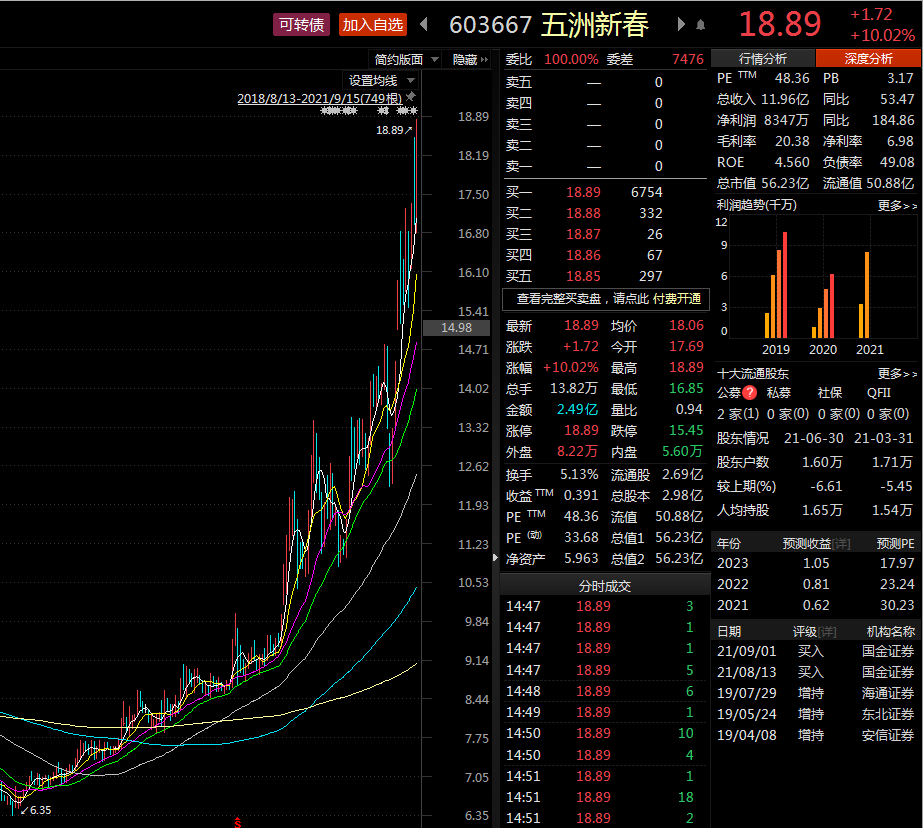Click the 人均持股 row
The image size is (923, 828).
[815, 510]
